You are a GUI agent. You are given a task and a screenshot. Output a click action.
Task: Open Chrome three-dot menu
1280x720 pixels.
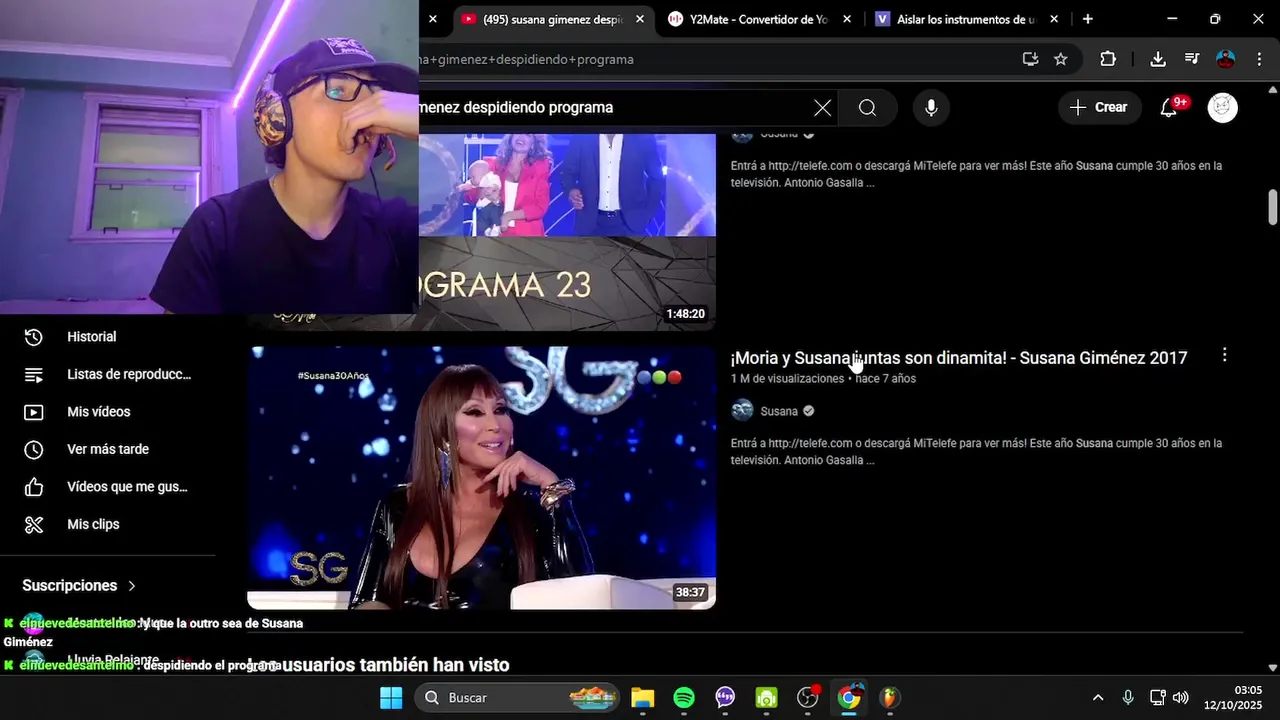click(1259, 59)
